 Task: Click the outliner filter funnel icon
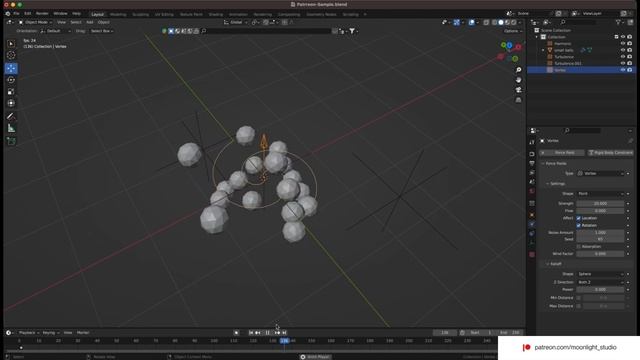pyautogui.click(x=618, y=22)
